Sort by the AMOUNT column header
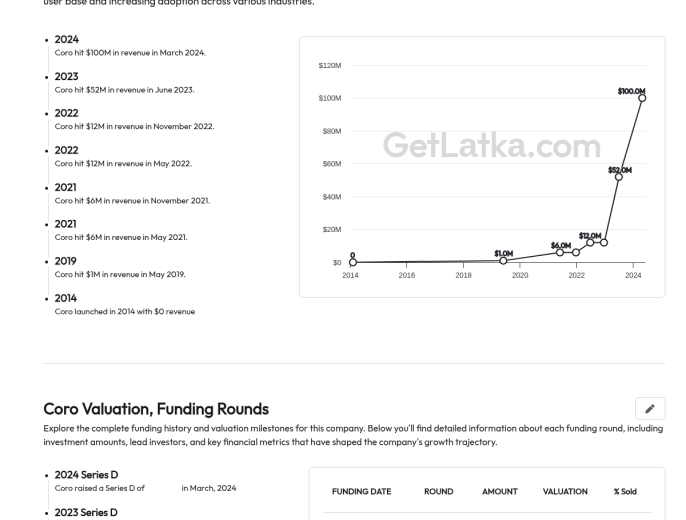The width and height of the screenshot is (686, 520). (x=500, y=492)
